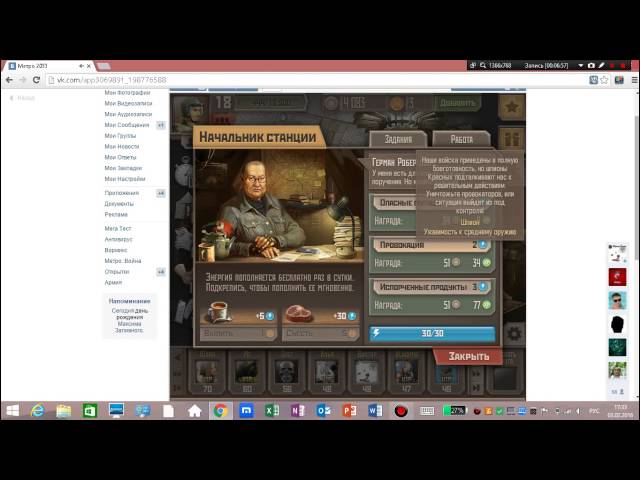Open gift box icon in game
This screenshot has width=640, height=480.
tap(511, 139)
